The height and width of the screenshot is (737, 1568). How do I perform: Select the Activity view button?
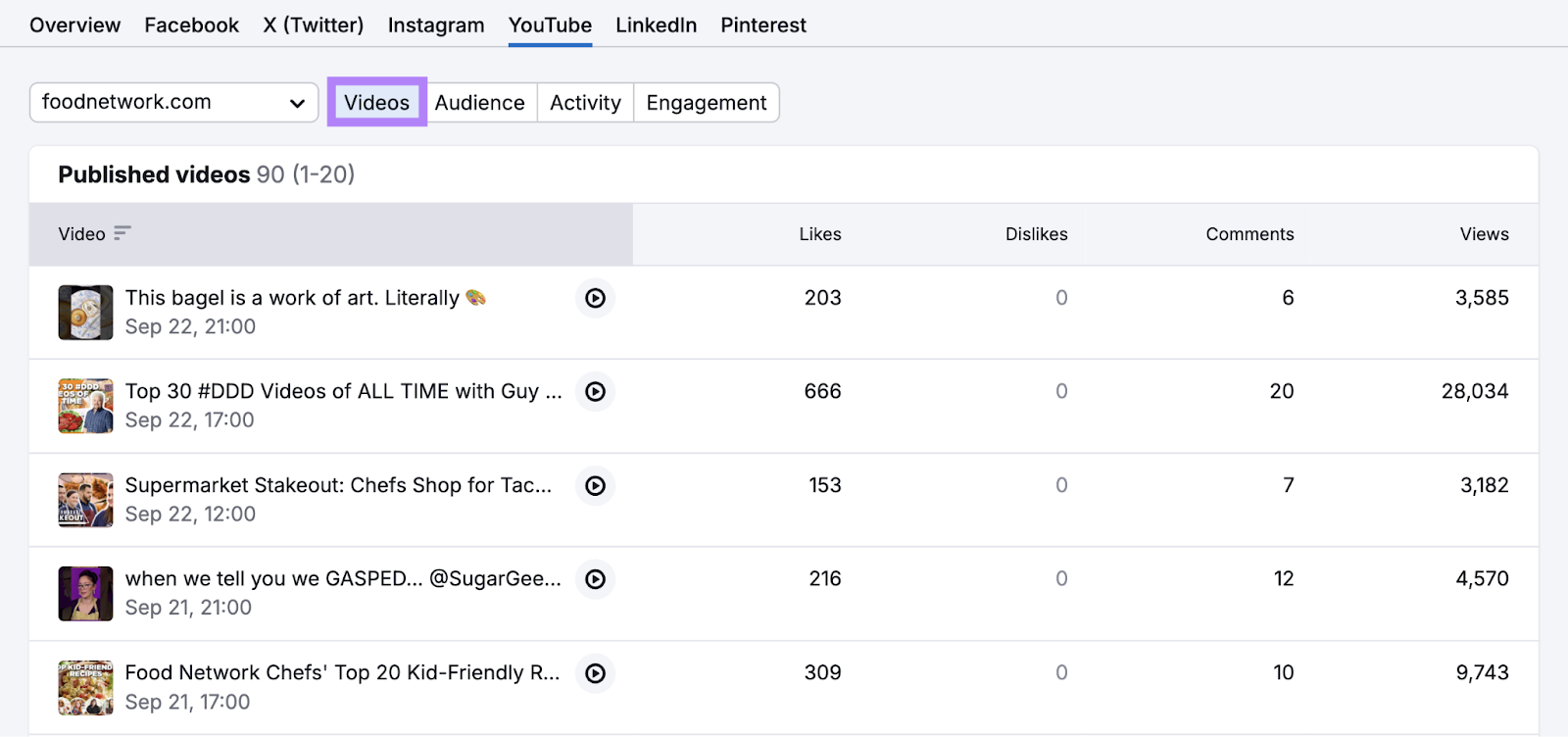[x=585, y=103]
